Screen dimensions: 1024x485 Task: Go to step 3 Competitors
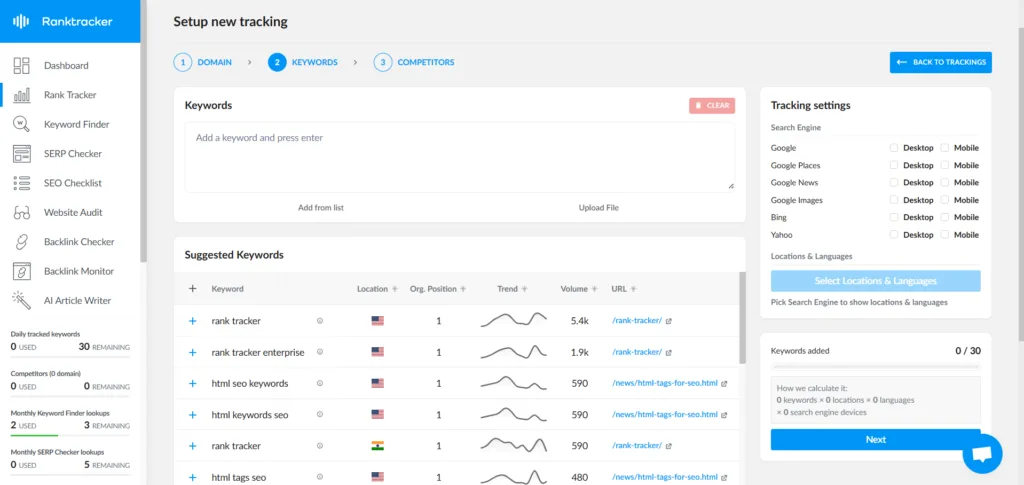pos(414,63)
